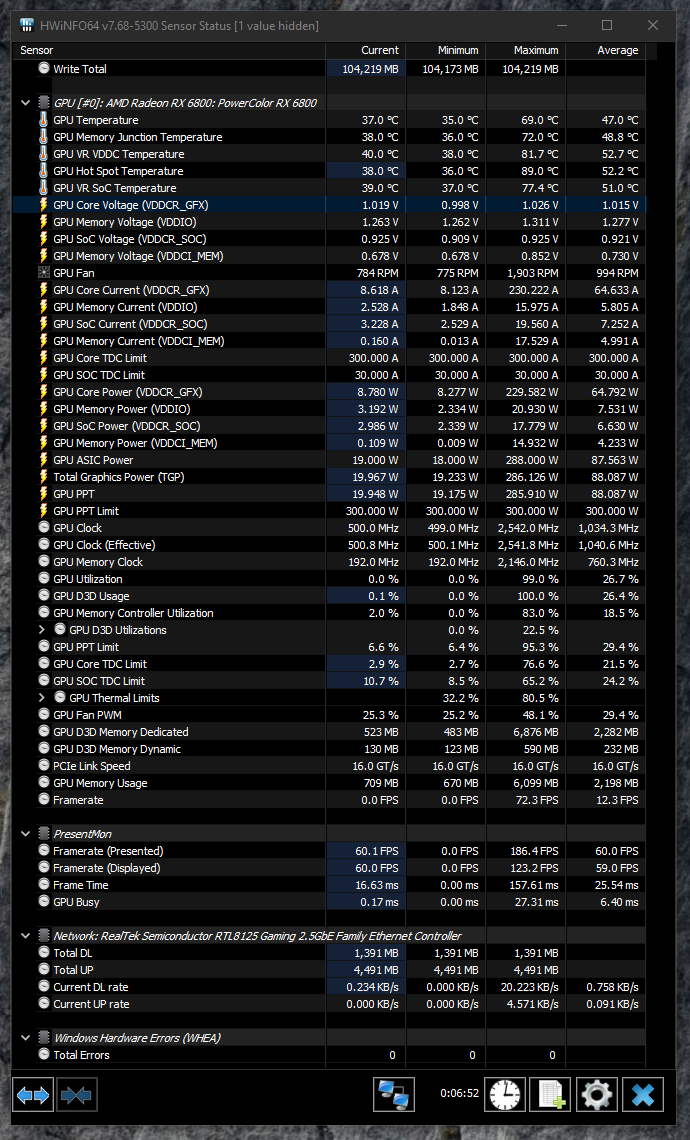Viewport: 690px width, 1140px height.
Task: Select the GPU Core Voltage (VDDCR_GFX) row
Action: 329,205
